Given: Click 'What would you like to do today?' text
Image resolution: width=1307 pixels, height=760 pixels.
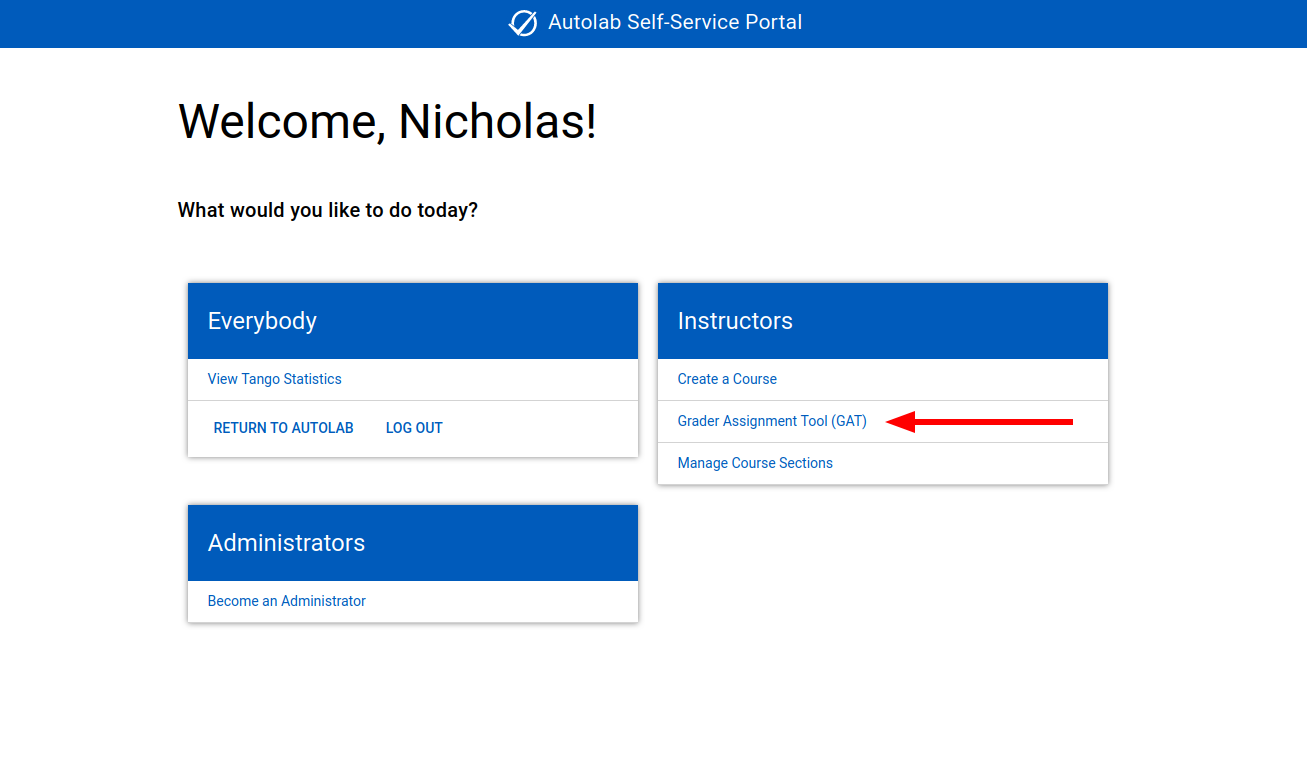Looking at the screenshot, I should [x=328, y=211].
